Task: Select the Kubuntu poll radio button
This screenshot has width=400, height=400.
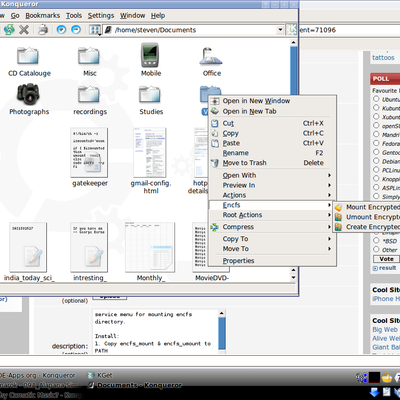Action: pos(376,108)
